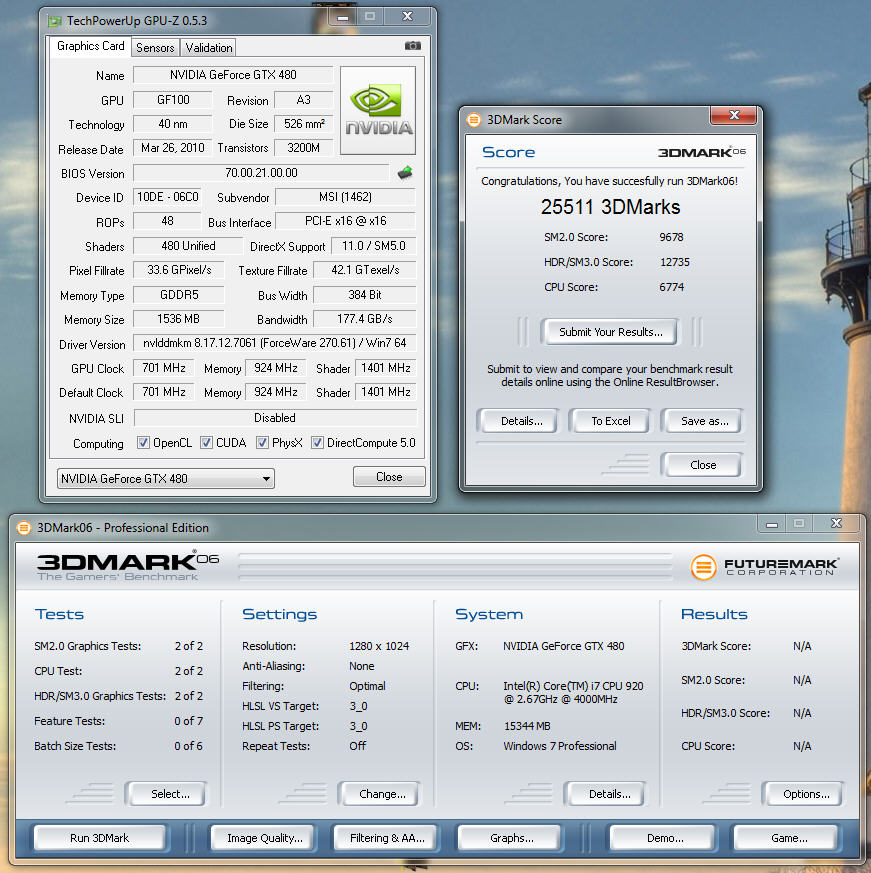Click the Bus Interface field PCI-E x16
Viewport: 871px width, 873px height.
click(x=345, y=220)
